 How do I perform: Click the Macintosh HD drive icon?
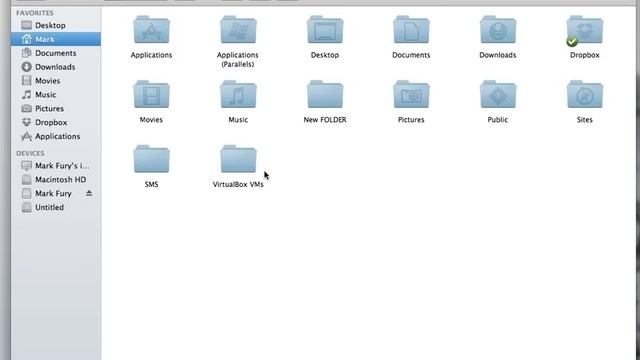[x=27, y=180]
